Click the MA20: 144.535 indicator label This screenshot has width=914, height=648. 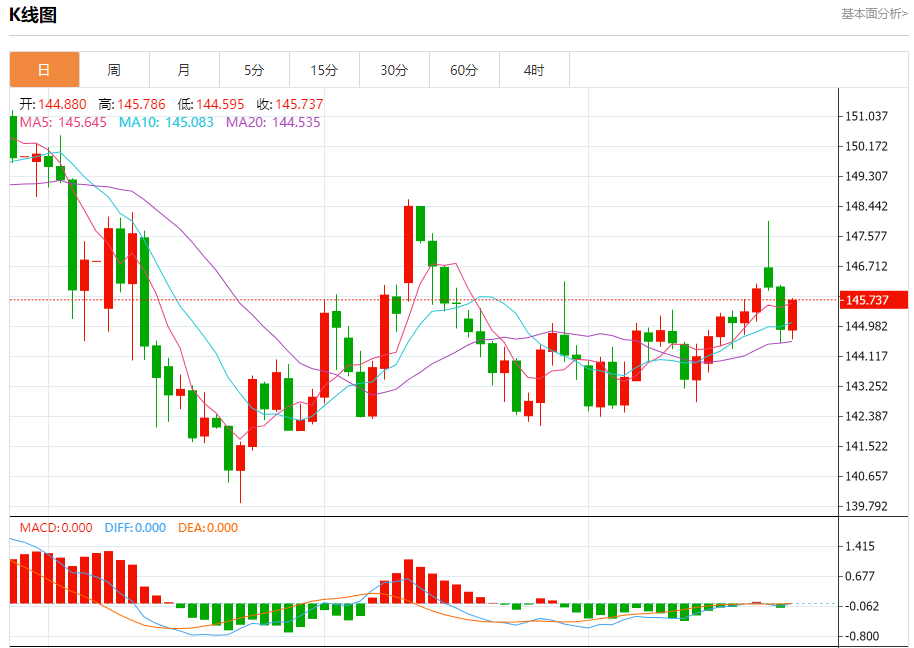pyautogui.click(x=273, y=122)
